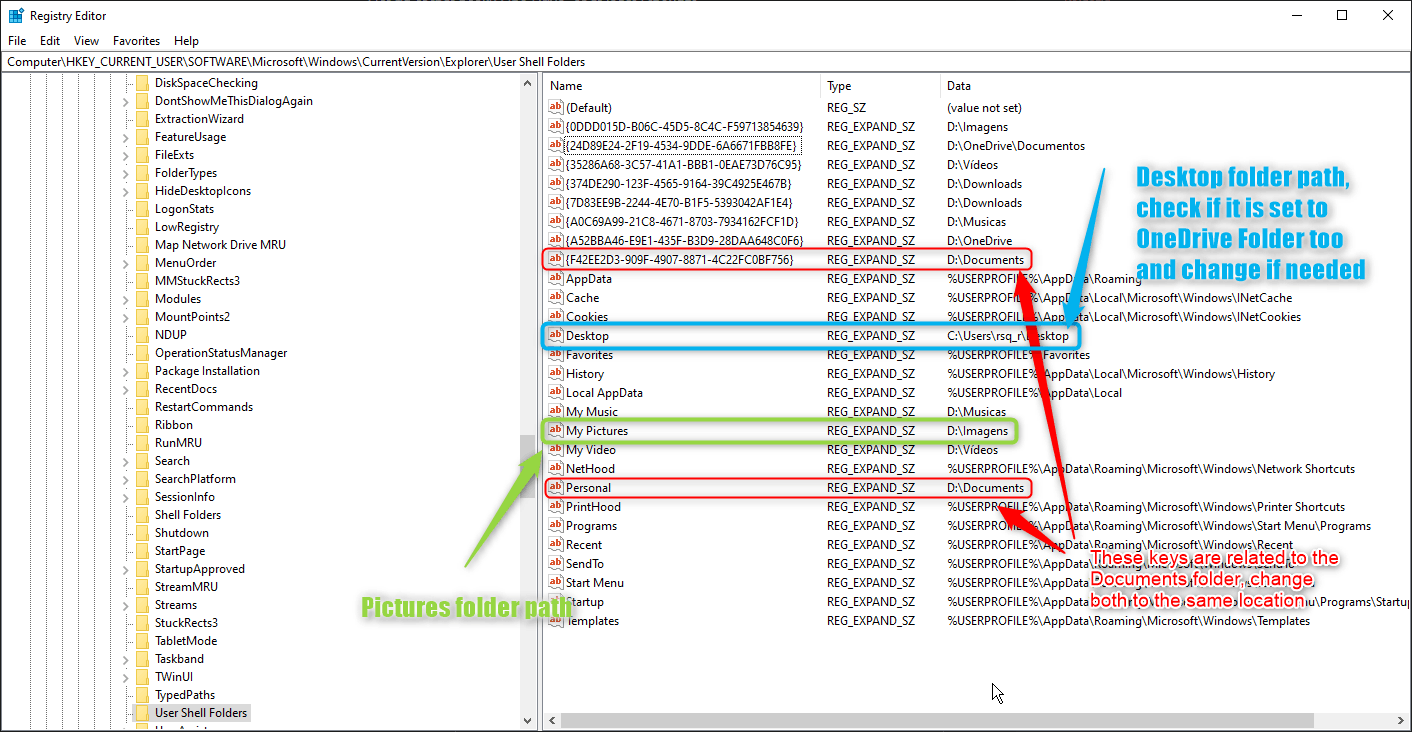
Task: Click the values pane scroll right arrow
Action: (x=1401, y=720)
